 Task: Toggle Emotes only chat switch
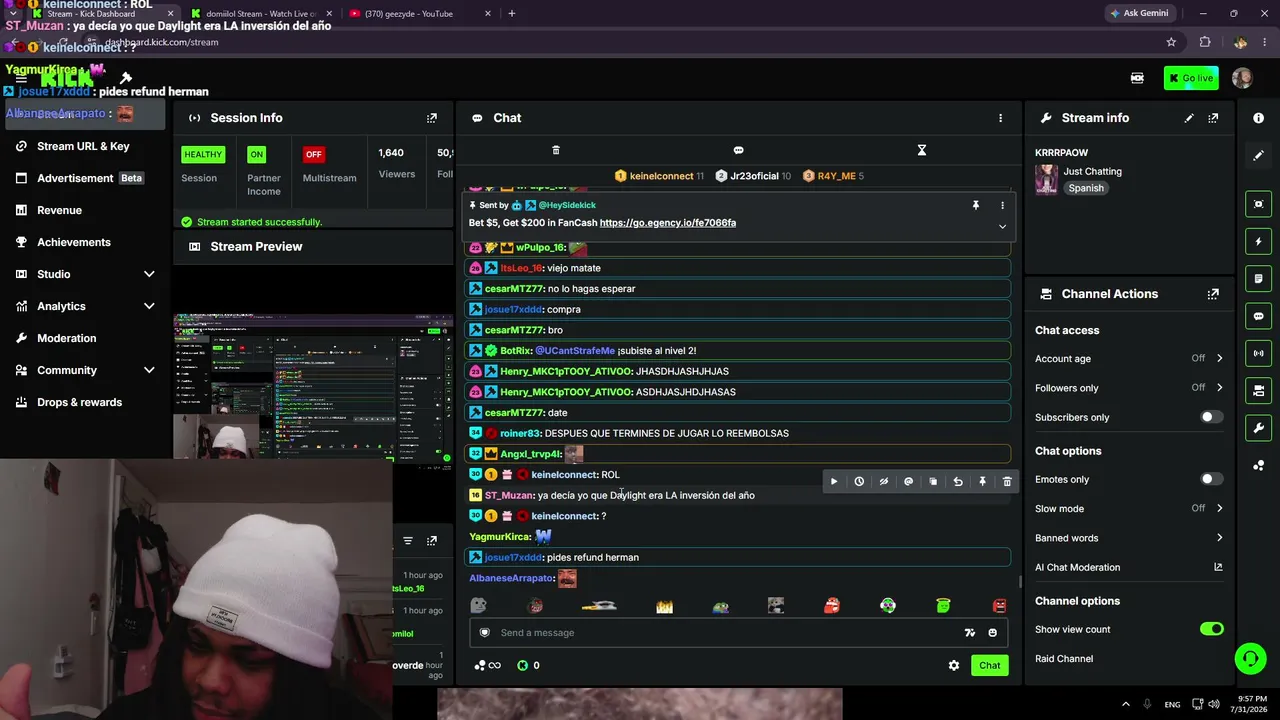1211,479
